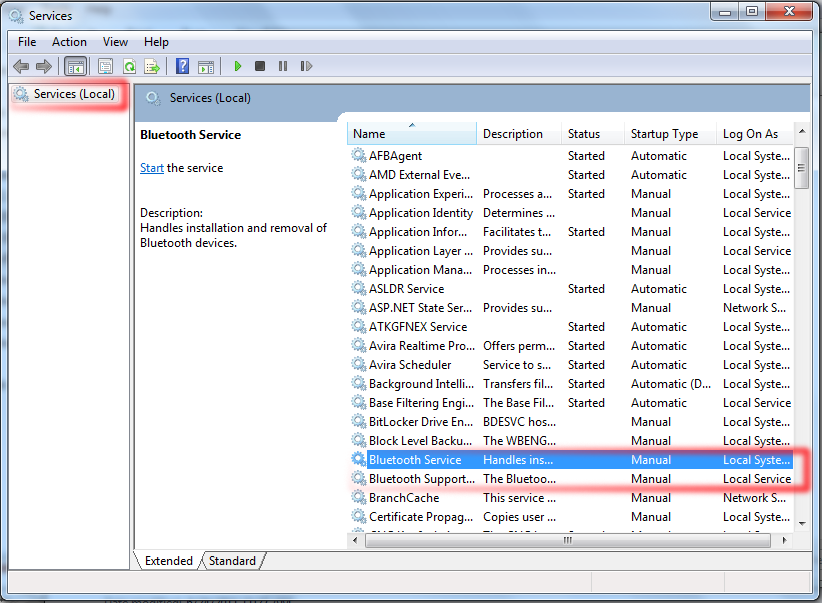
Task: Click the vertical scrollbar thumb
Action: 802,168
